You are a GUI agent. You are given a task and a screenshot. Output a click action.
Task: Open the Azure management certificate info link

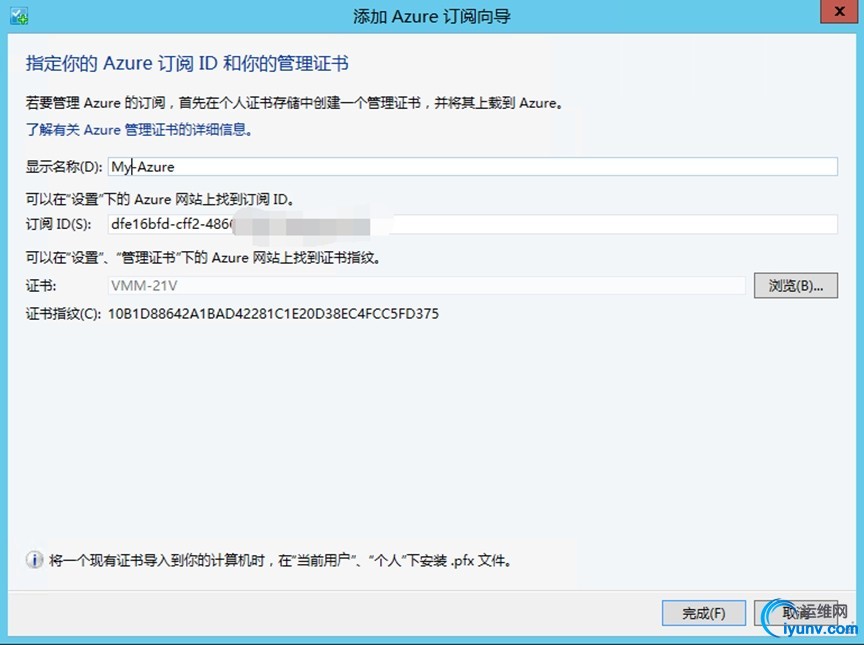pyautogui.click(x=139, y=130)
